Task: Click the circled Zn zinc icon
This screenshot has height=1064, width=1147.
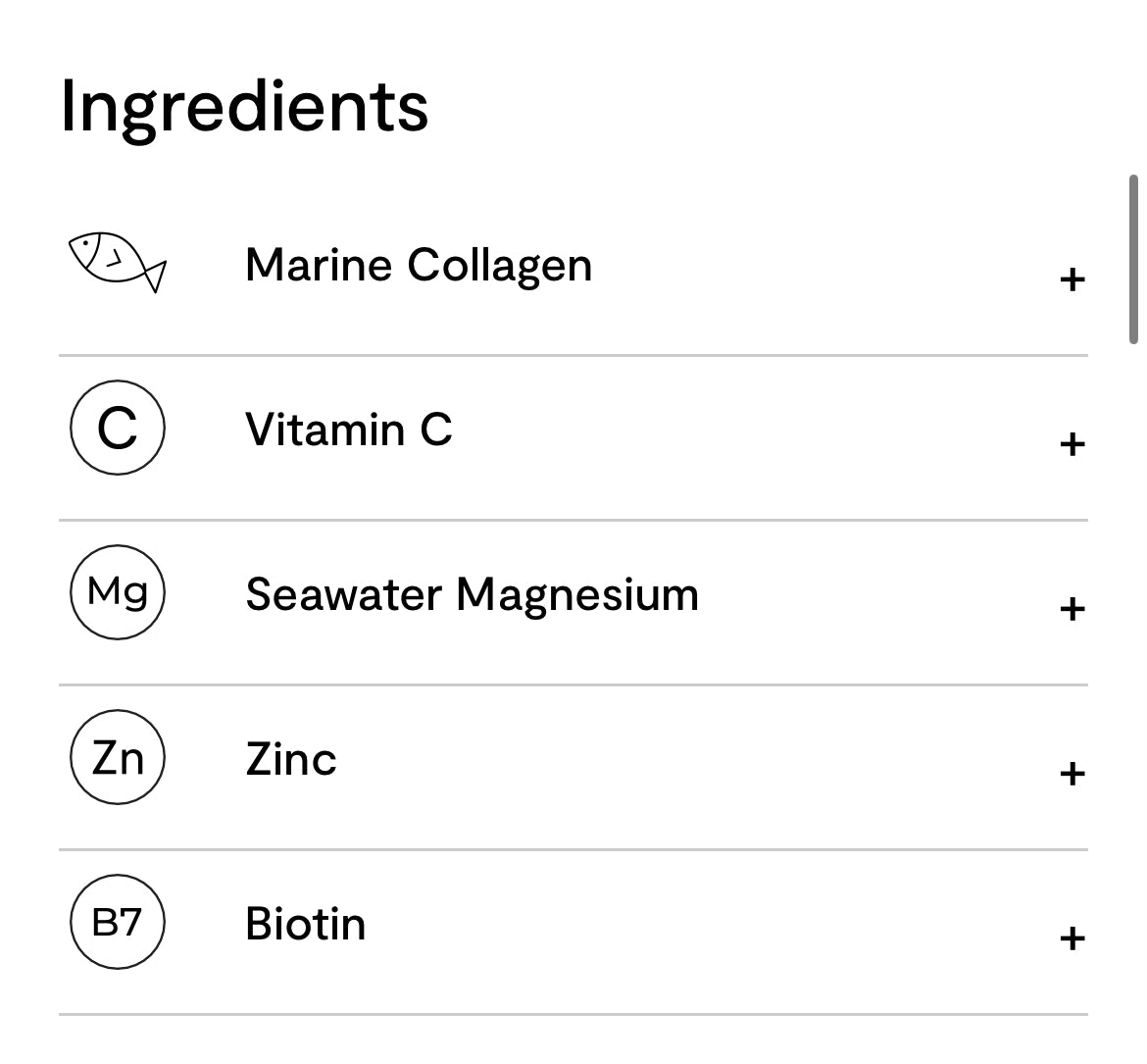Action: (x=118, y=757)
